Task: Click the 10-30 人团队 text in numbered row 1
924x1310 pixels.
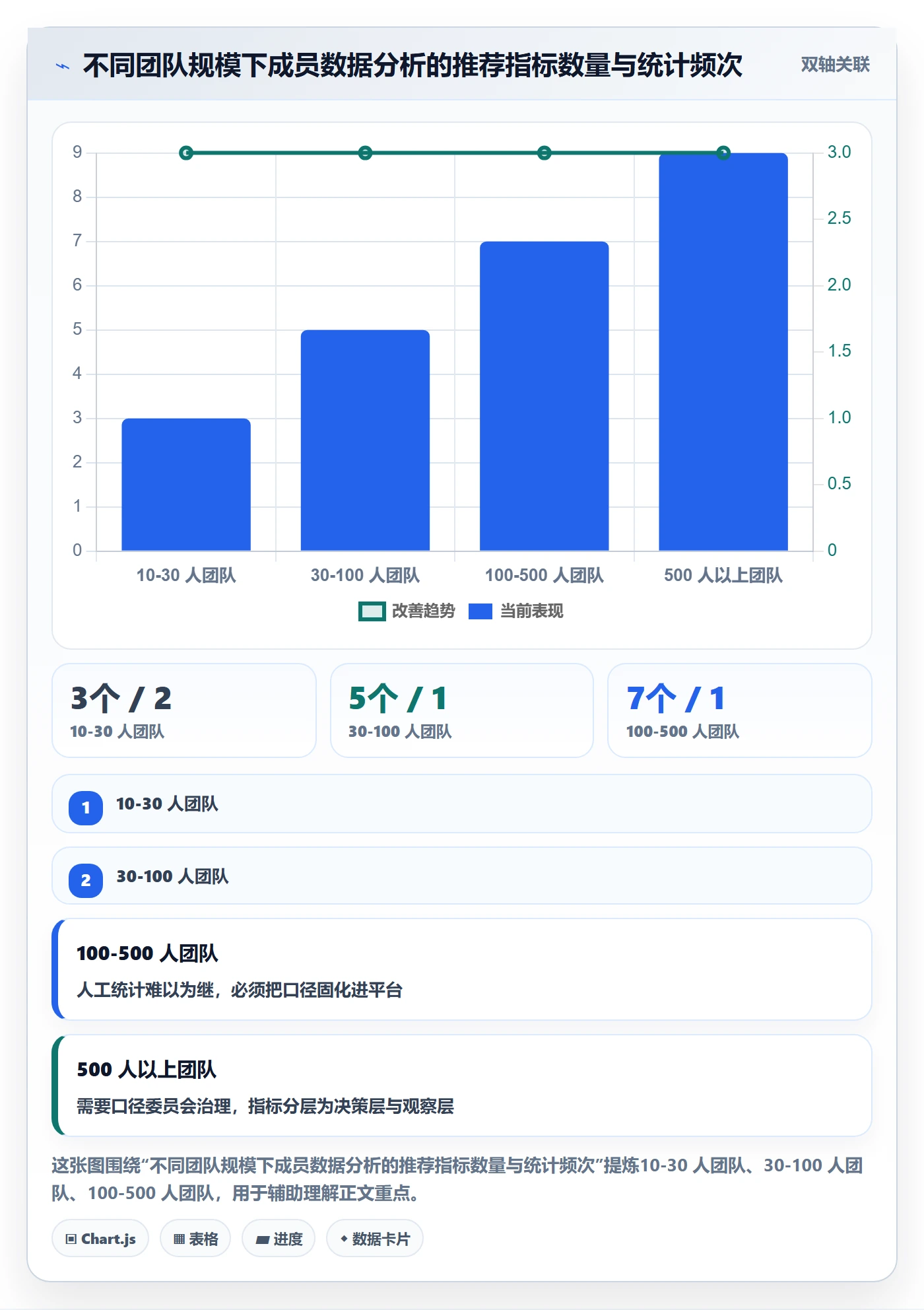Action: pos(167,804)
